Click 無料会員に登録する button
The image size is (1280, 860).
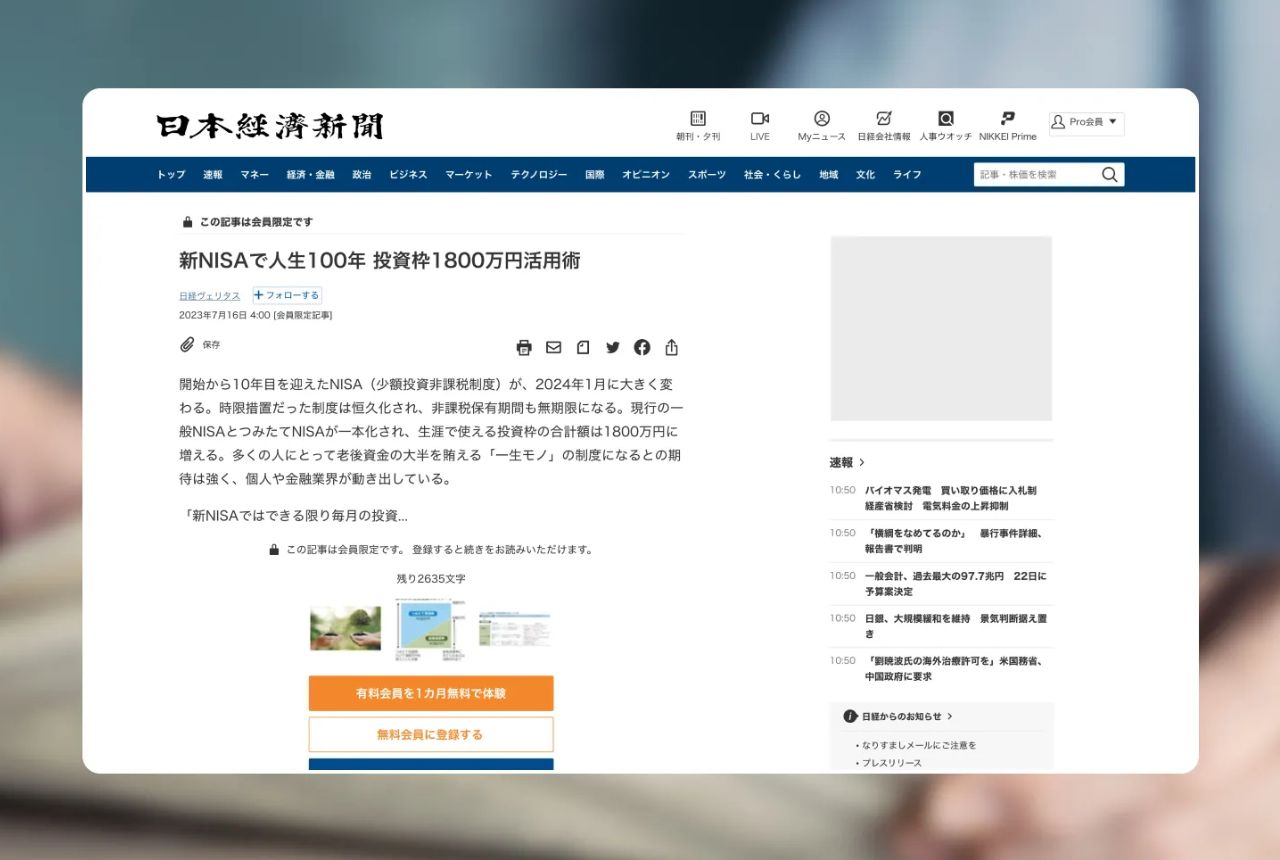[431, 734]
